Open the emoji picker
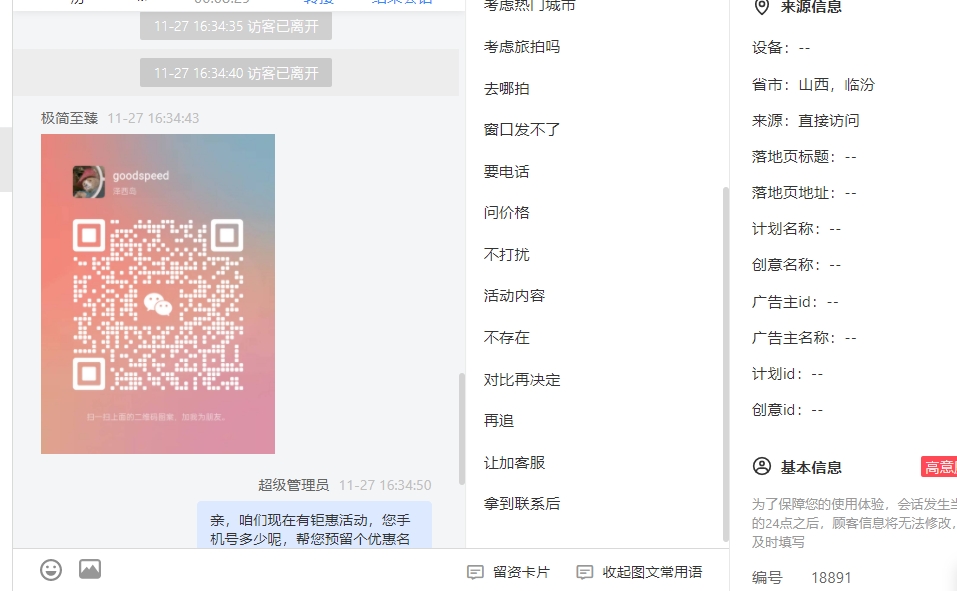This screenshot has height=591, width=957. (51, 570)
